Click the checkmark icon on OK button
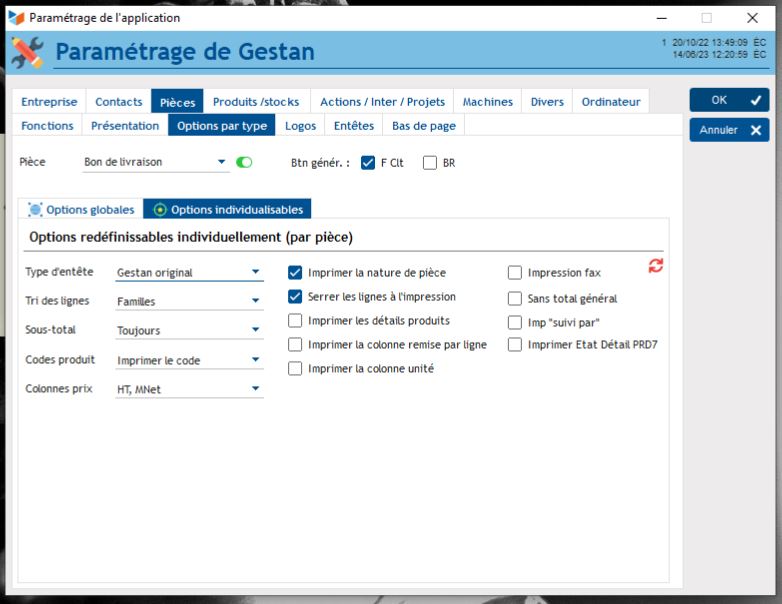This screenshot has width=782, height=604. (x=755, y=100)
